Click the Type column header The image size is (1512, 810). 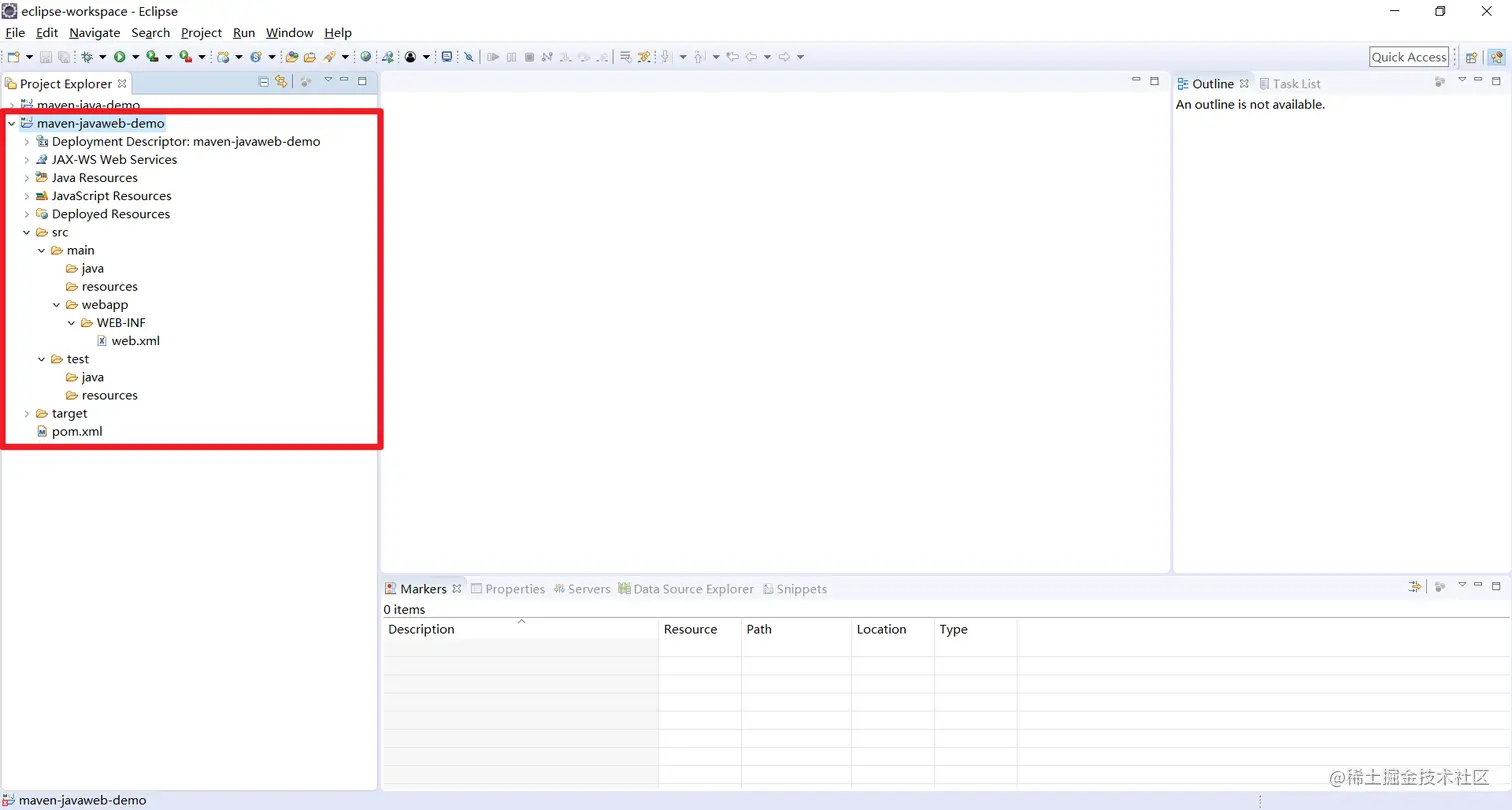point(975,629)
